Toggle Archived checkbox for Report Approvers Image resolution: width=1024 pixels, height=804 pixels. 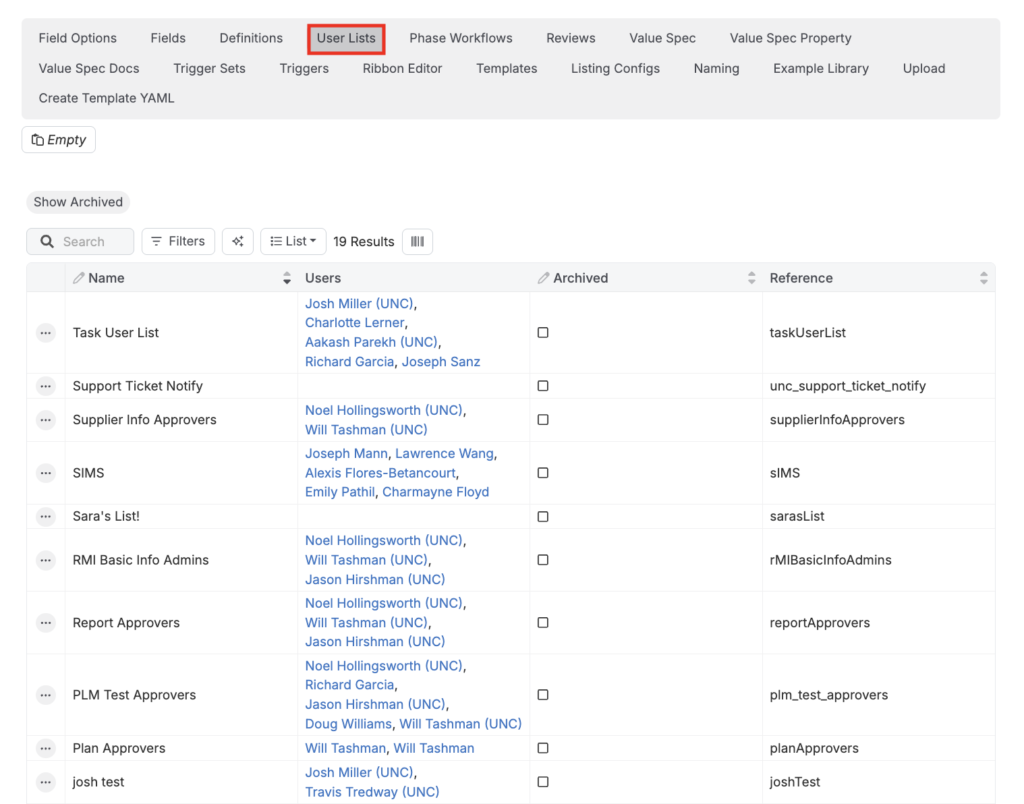(x=543, y=623)
